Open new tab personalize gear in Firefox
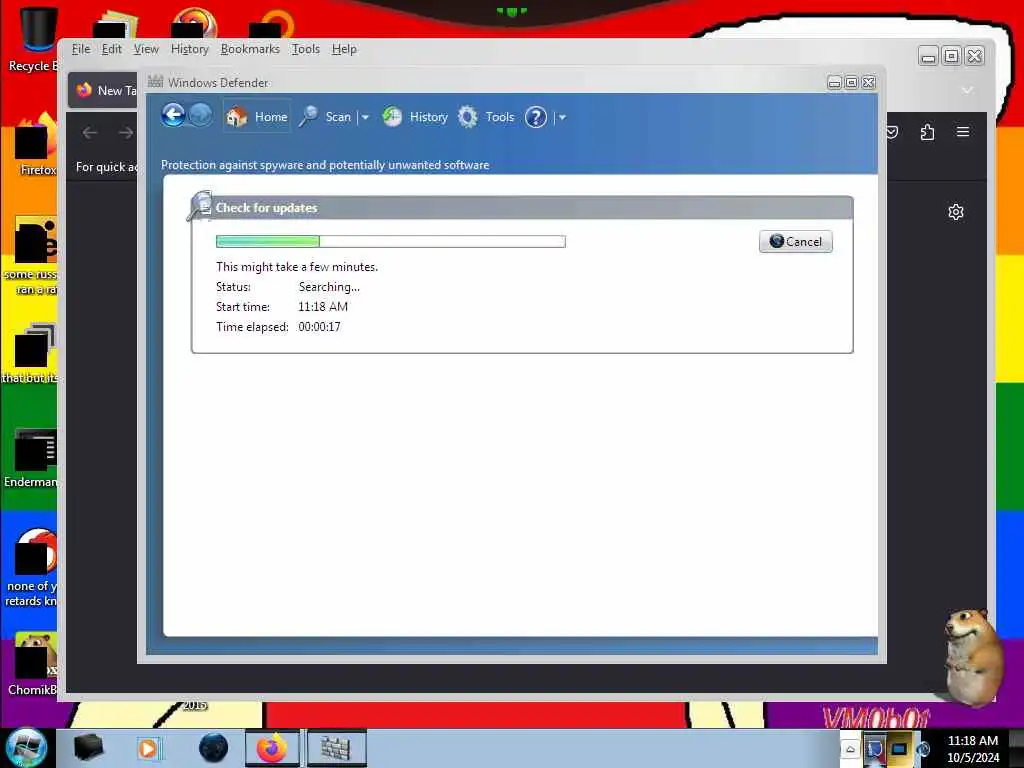 click(x=956, y=212)
